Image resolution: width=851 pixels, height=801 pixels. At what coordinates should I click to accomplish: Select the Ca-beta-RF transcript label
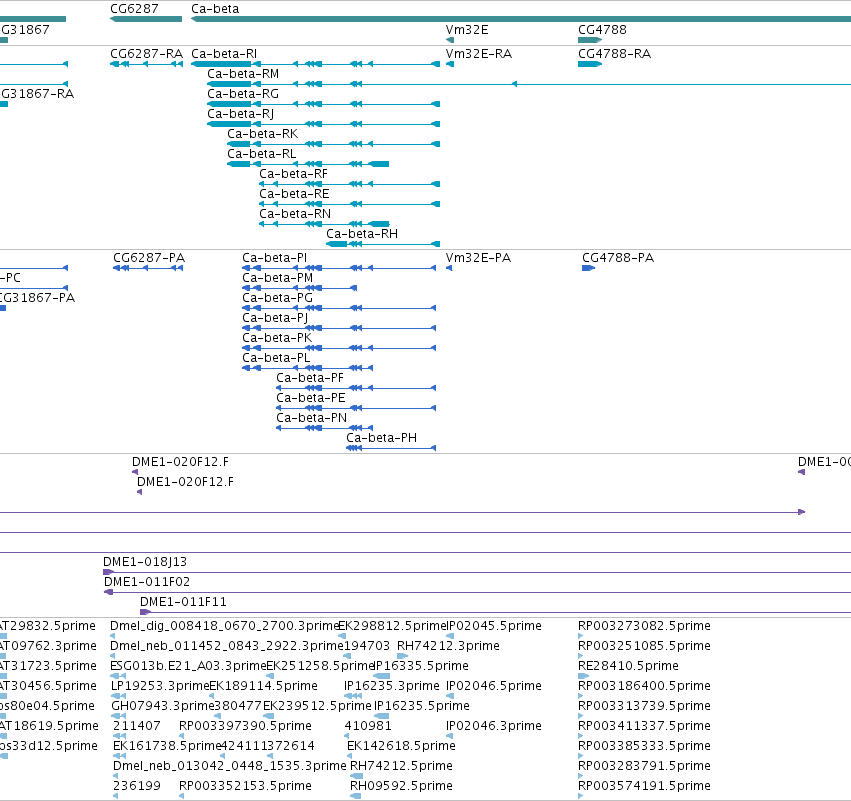coord(294,174)
